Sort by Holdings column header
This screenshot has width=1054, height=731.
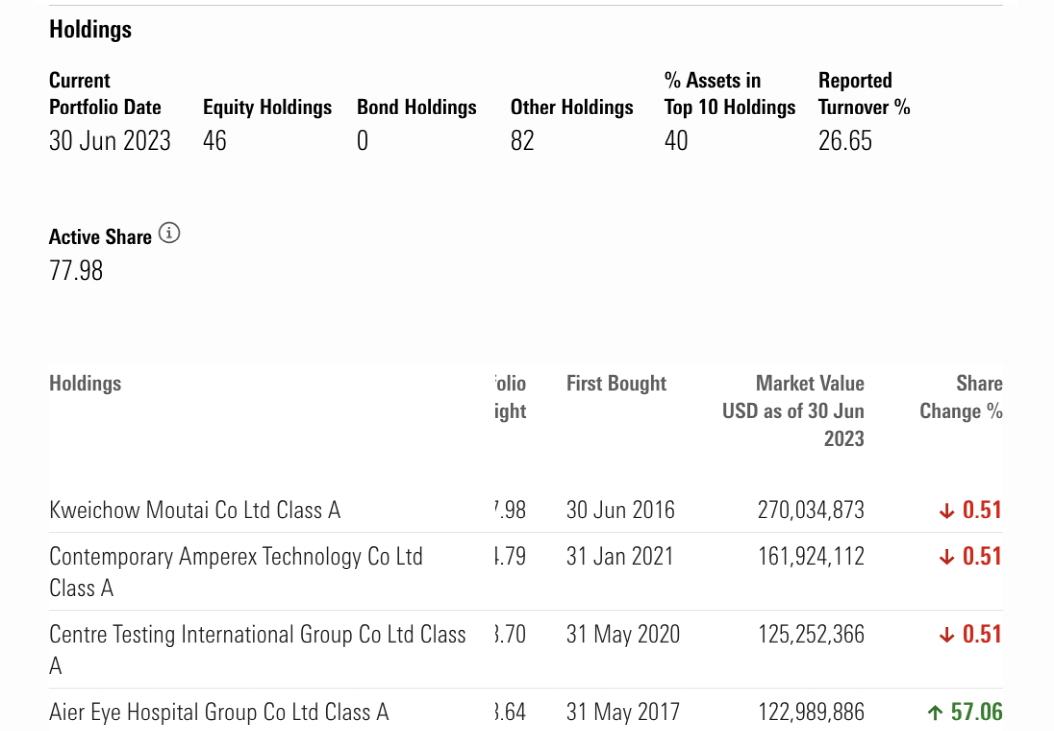click(85, 383)
